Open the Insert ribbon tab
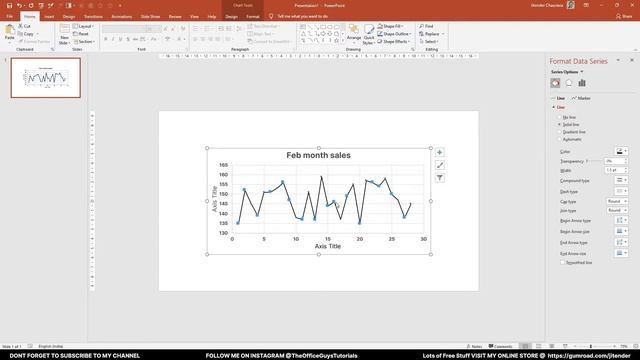This screenshot has width=640, height=360. click(x=49, y=16)
